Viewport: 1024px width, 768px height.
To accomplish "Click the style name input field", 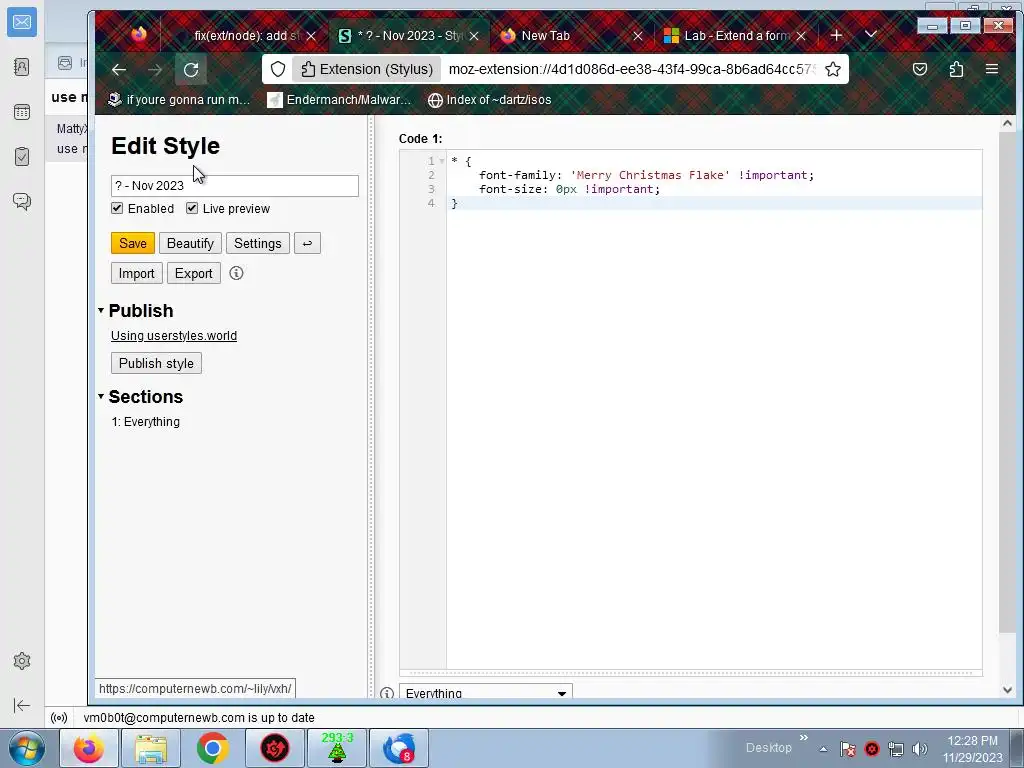I will coord(234,185).
